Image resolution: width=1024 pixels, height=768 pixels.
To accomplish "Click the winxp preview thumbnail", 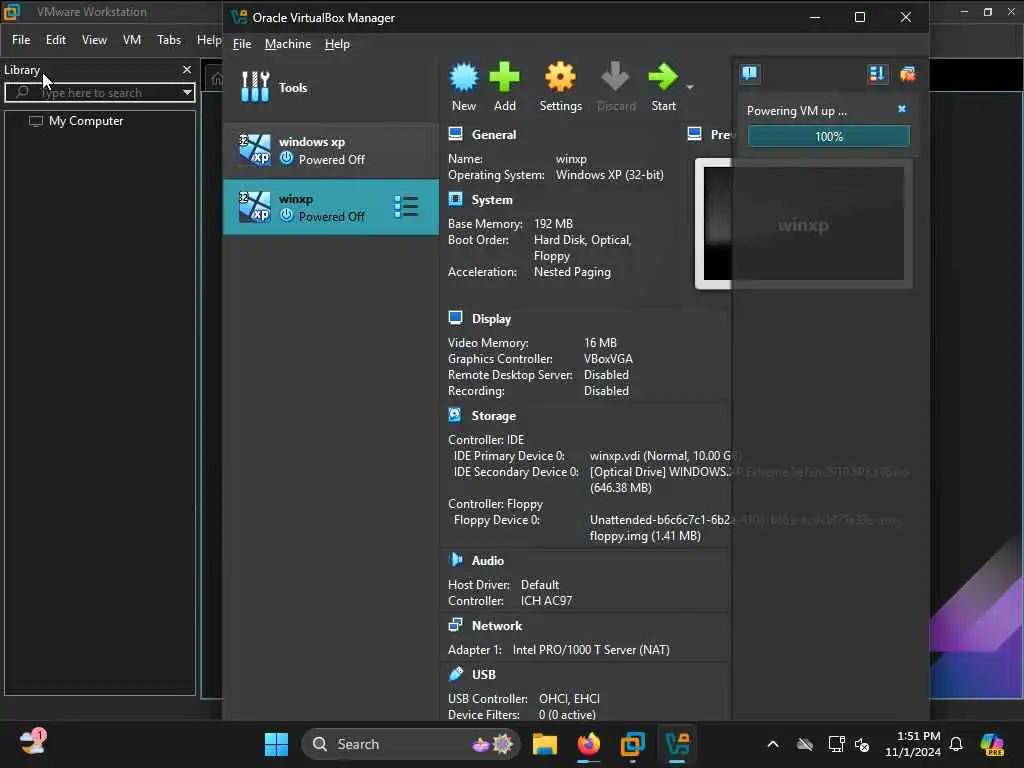I will point(803,223).
